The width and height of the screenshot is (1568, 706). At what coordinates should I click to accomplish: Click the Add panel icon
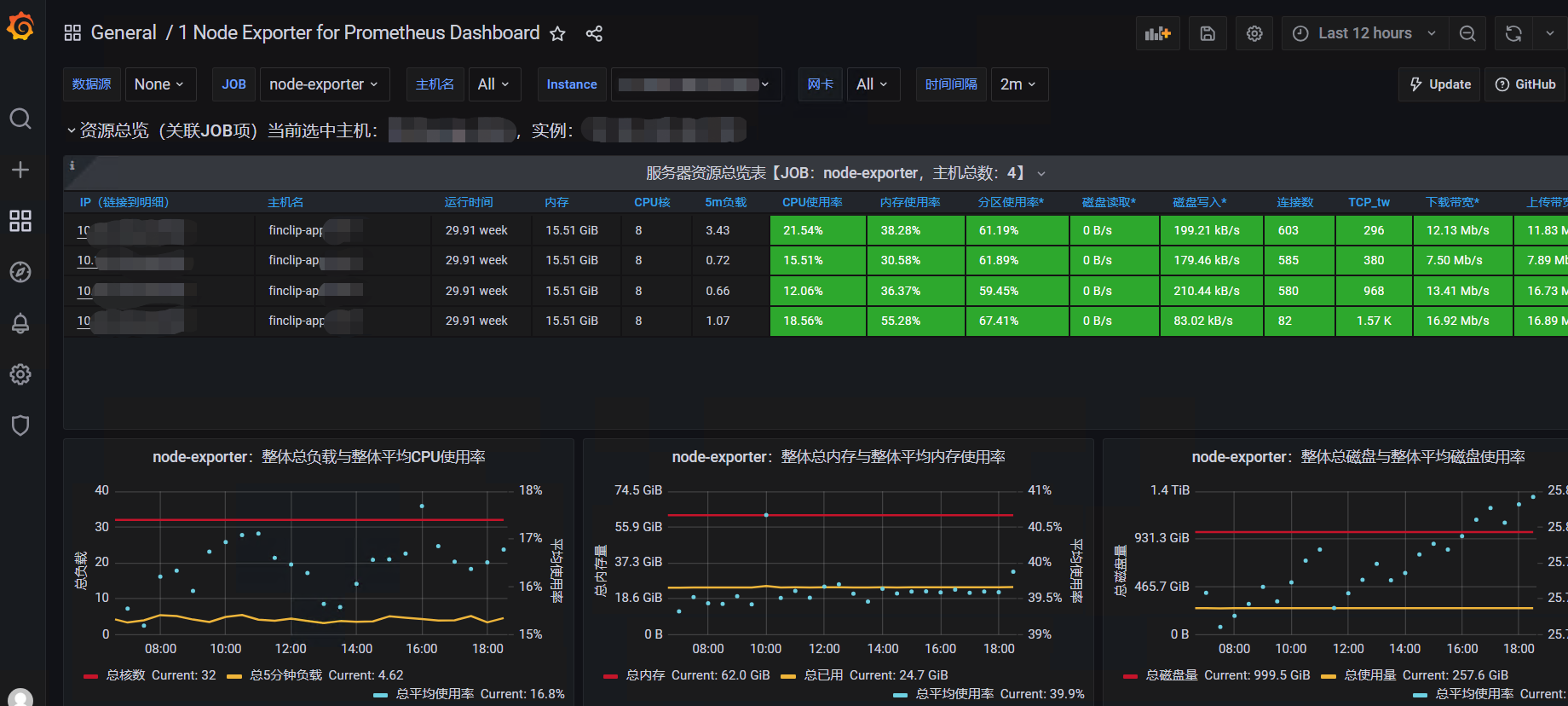click(x=1158, y=33)
